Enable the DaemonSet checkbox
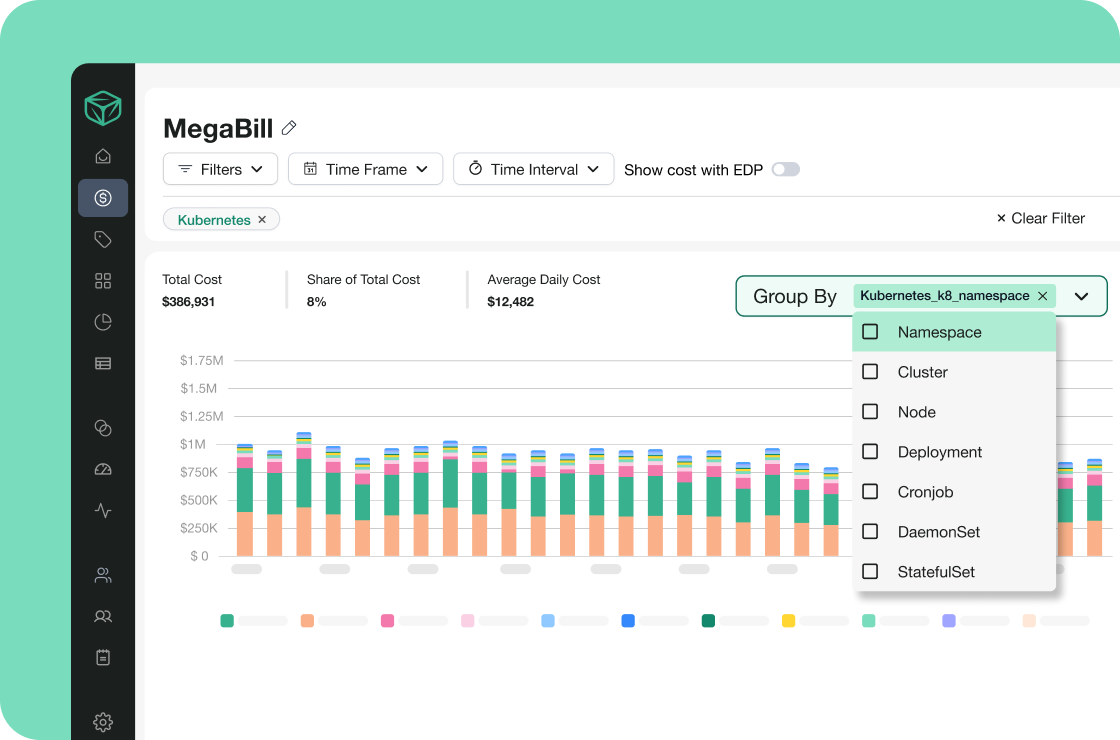1120x740 pixels. (x=870, y=532)
